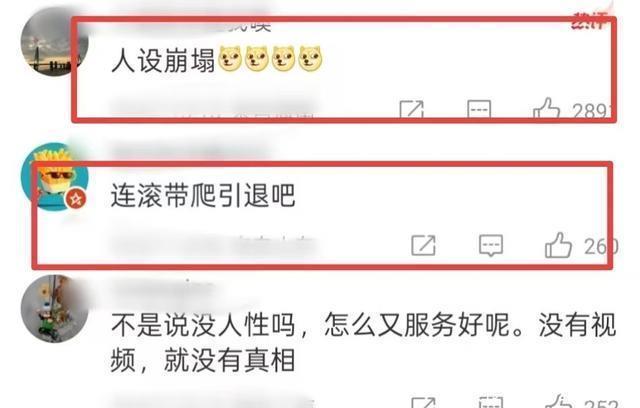
Task: Tap the blurred username of second commenter
Action: [190, 152]
